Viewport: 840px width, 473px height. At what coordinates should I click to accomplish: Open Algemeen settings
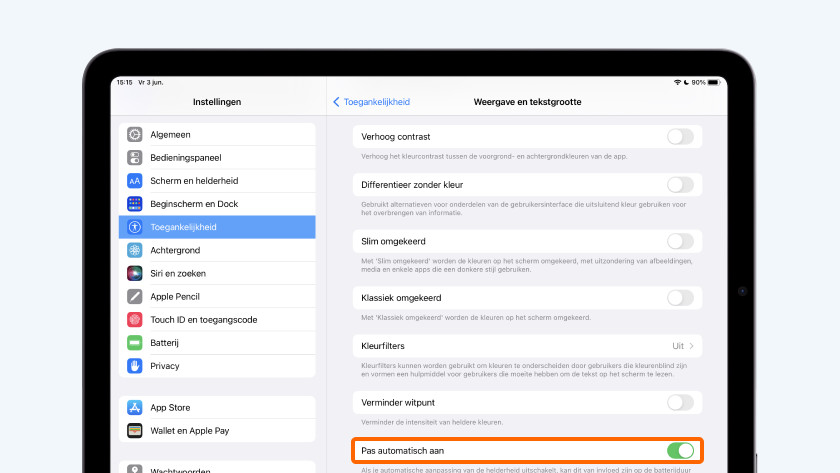(217, 134)
